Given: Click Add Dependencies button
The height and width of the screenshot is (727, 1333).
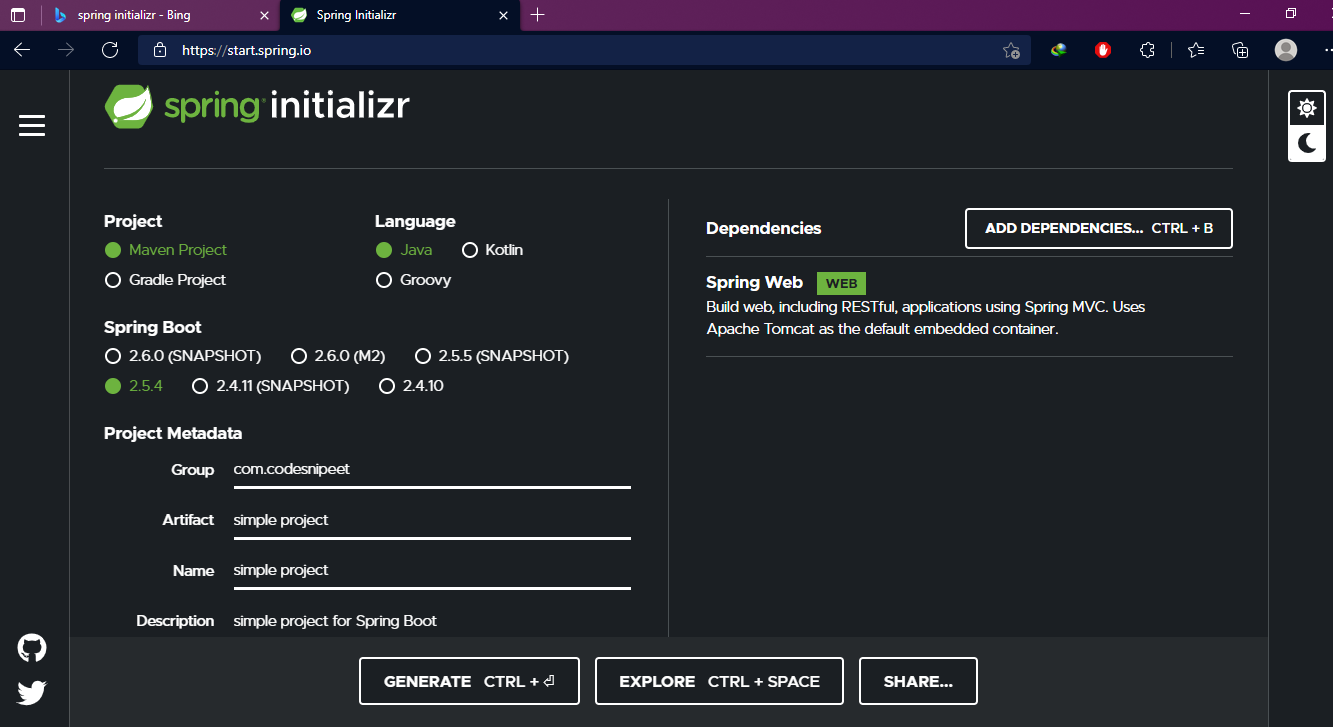Looking at the screenshot, I should pos(1099,228).
